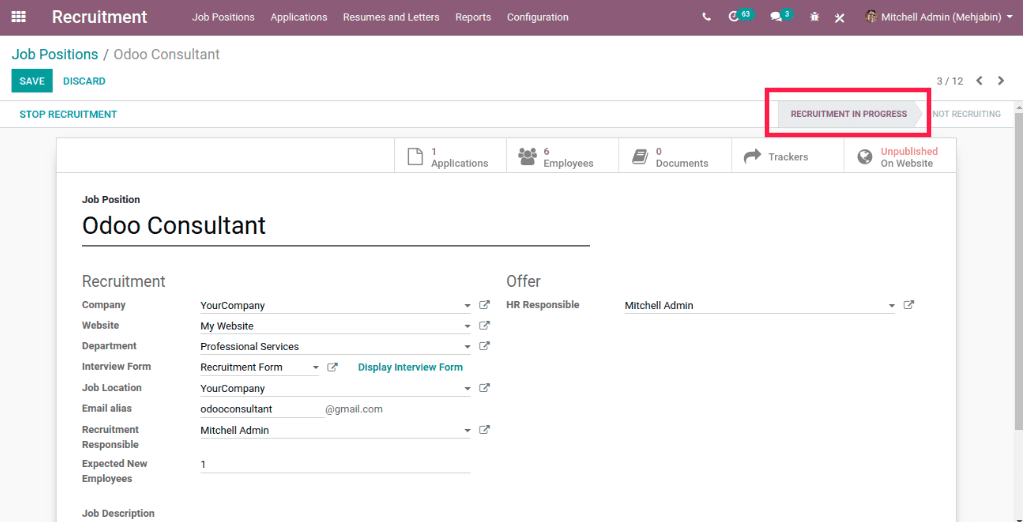Expand the Interview Form dropdown

pyautogui.click(x=316, y=367)
